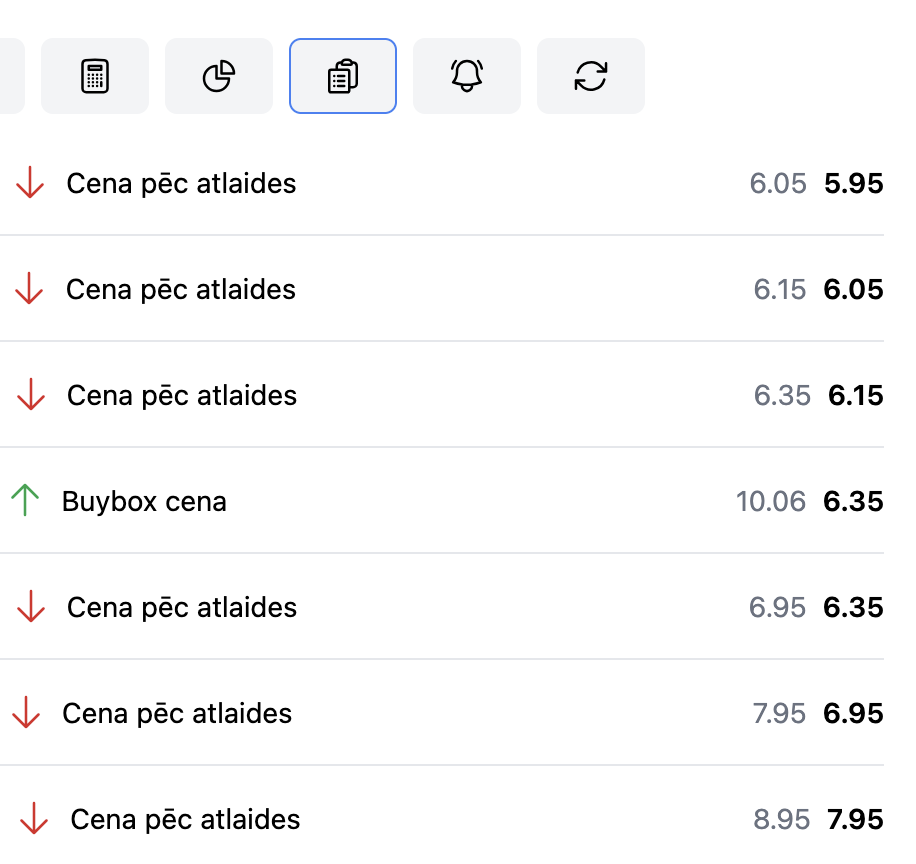The width and height of the screenshot is (916, 864).
Task: Open the topmost Cena pēc atlaides entry
Action: pos(181,183)
